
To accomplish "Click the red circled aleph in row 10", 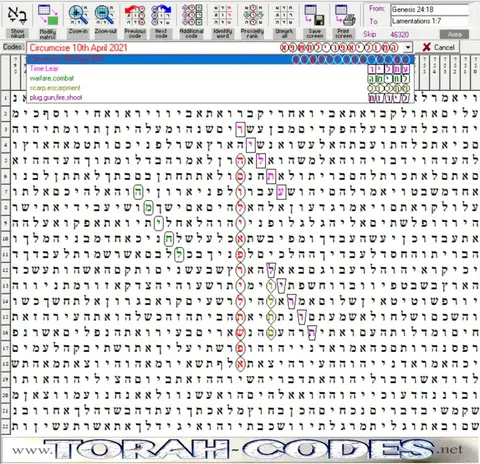I will 240,239.
